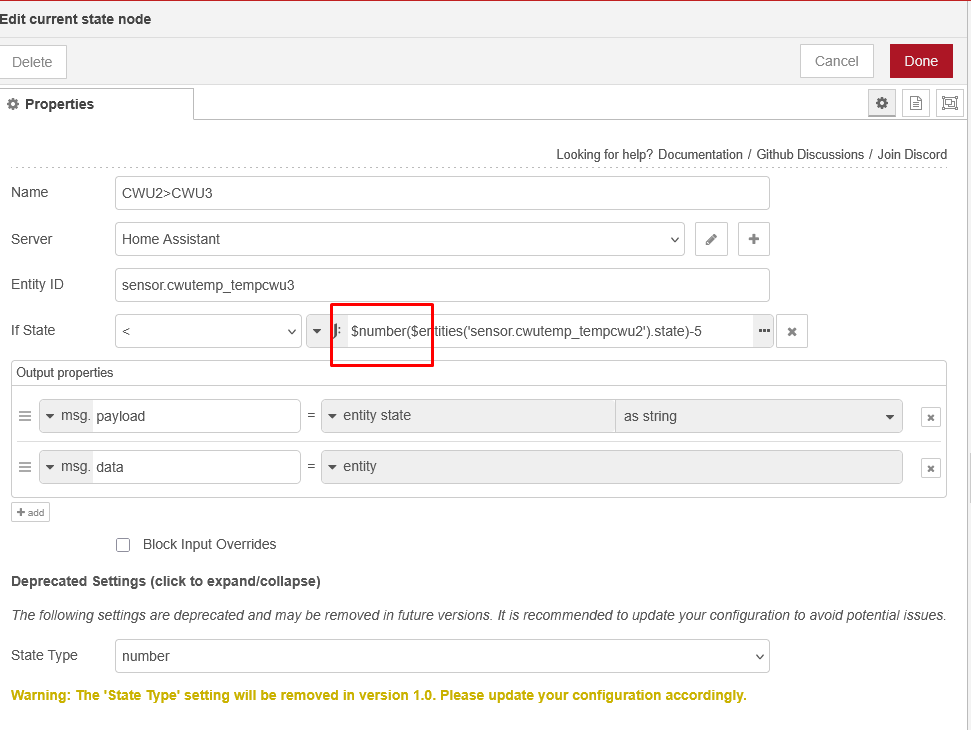Image resolution: width=971 pixels, height=730 pixels.
Task: Enable Block Input Overrides checkbox
Action: [123, 545]
